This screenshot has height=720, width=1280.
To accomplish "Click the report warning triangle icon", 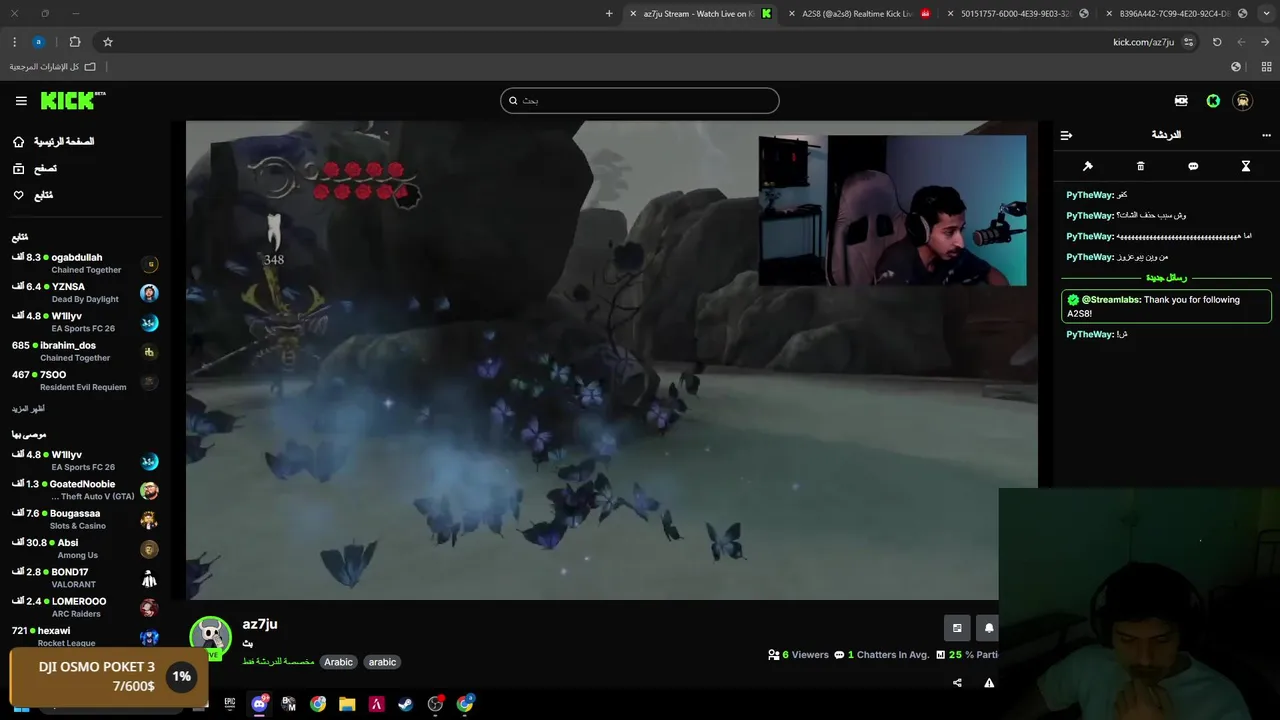I will tap(989, 683).
